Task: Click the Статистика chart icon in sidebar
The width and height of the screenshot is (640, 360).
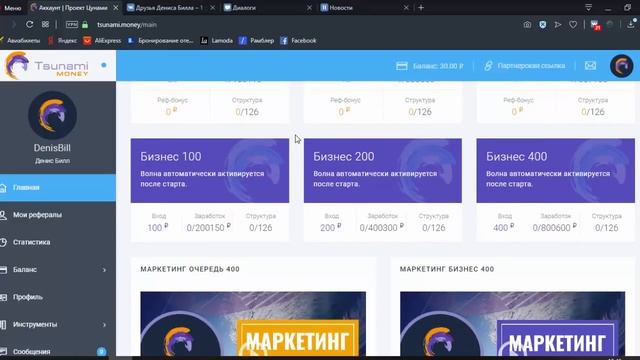Action: (3, 242)
